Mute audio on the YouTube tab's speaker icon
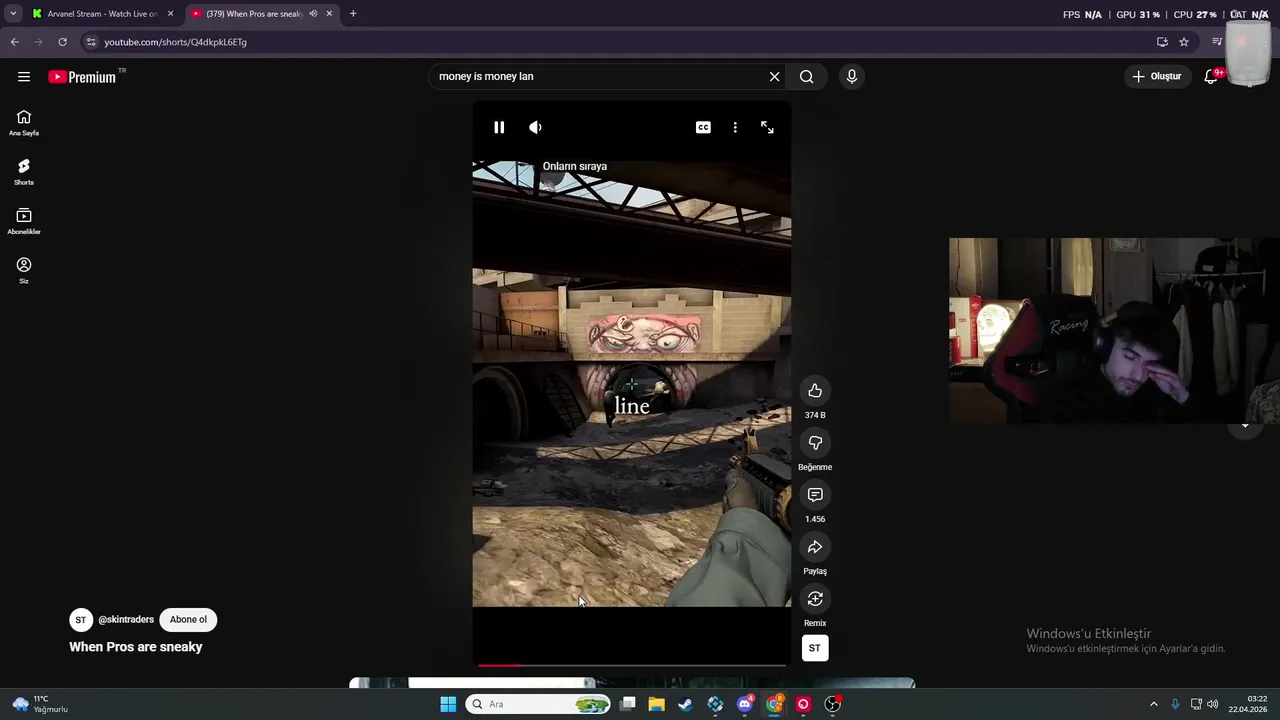The image size is (1280, 720). (x=313, y=14)
